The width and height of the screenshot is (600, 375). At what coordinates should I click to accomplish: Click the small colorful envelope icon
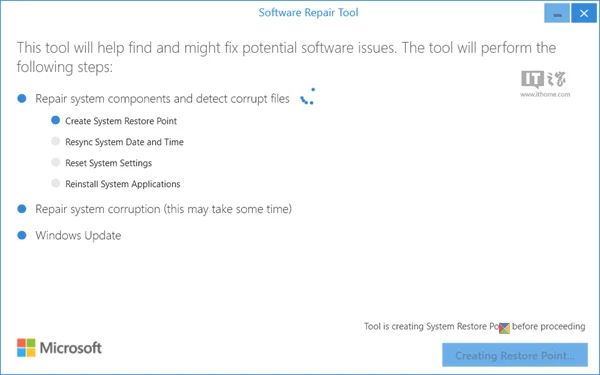(504, 328)
